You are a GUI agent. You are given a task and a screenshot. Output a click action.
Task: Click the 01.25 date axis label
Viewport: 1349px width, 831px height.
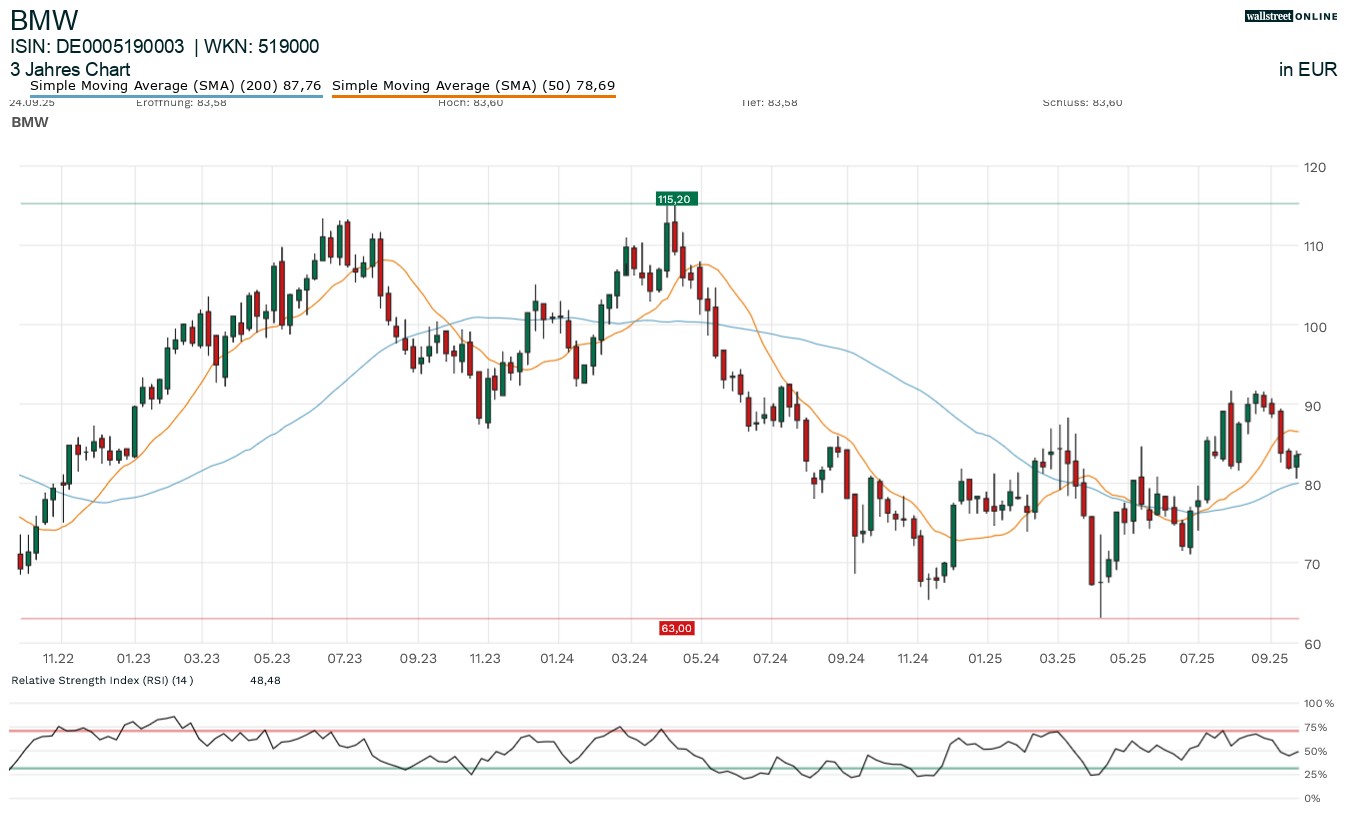tap(986, 658)
